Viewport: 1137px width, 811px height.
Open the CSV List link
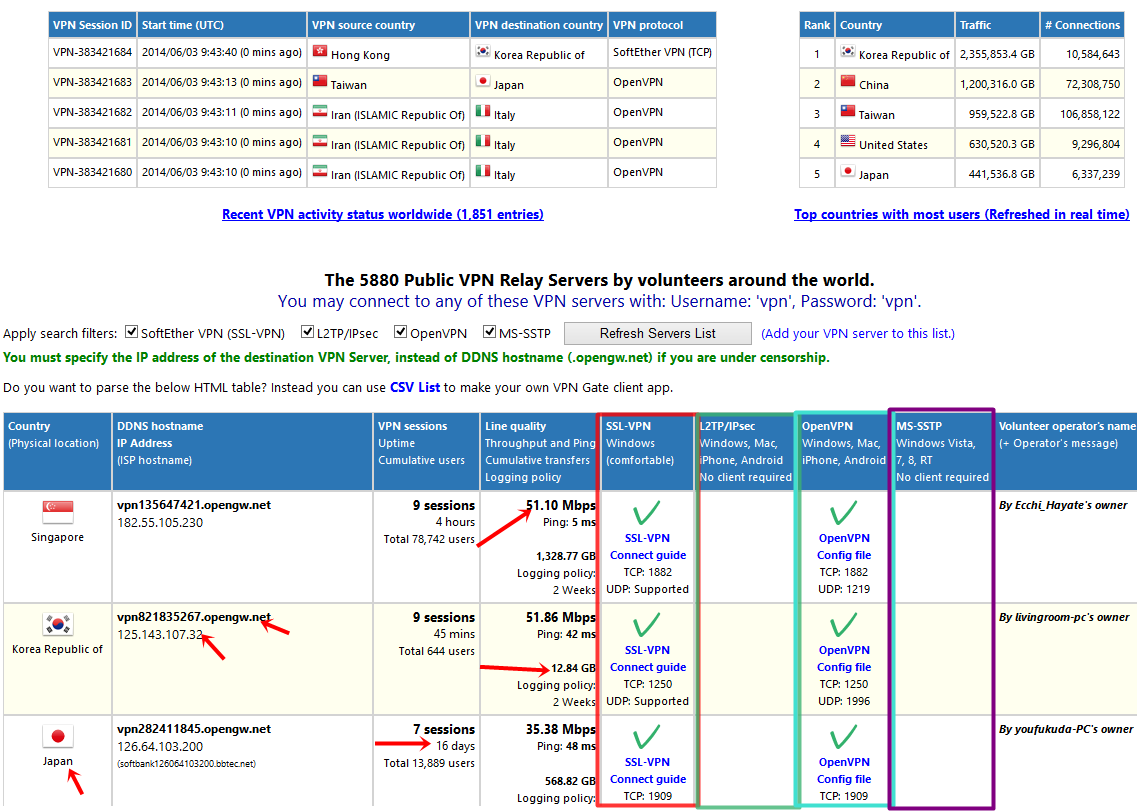[415, 387]
